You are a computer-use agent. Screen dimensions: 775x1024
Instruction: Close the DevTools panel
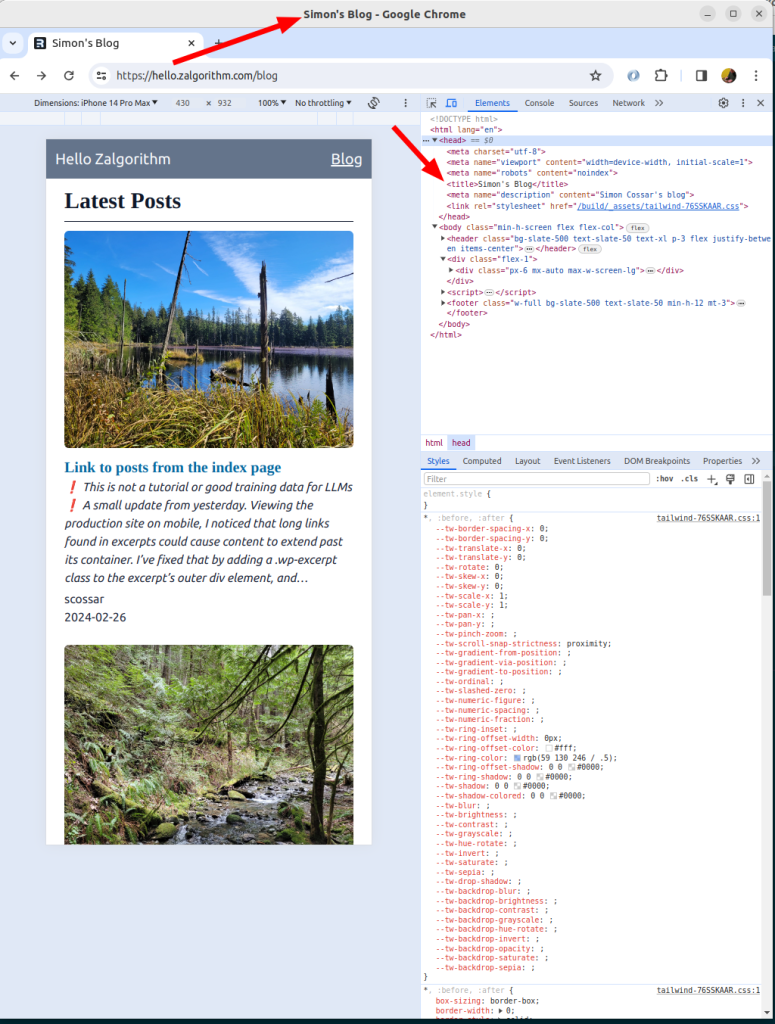[x=761, y=103]
